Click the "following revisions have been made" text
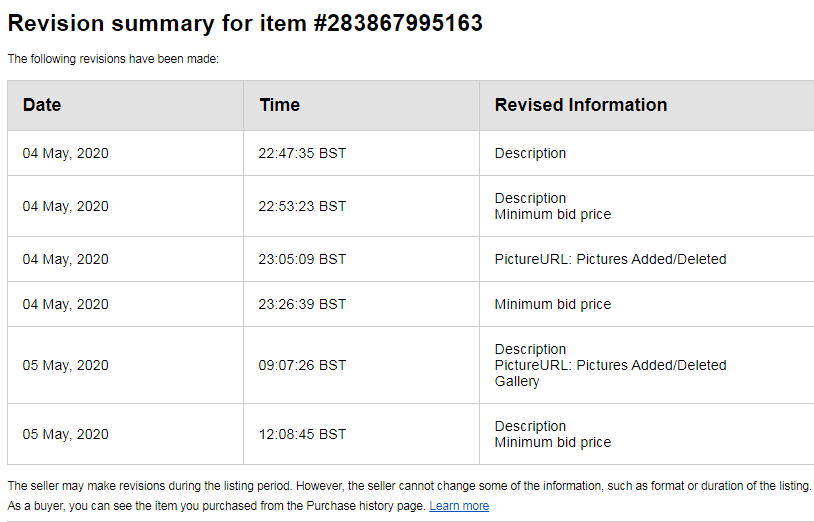Viewport: 814px width, 522px height. (113, 59)
